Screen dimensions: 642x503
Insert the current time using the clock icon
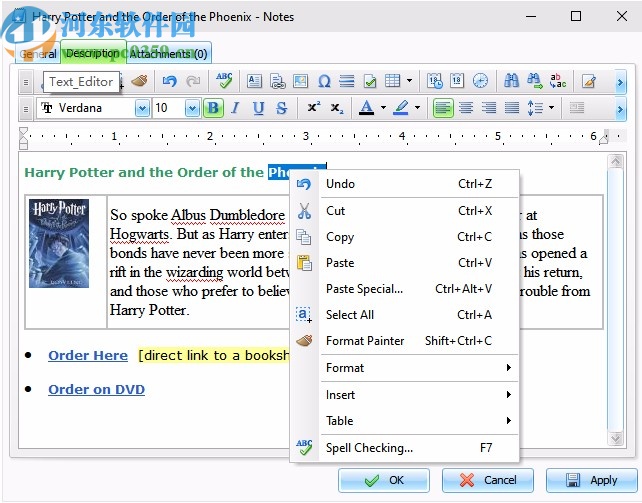480,81
